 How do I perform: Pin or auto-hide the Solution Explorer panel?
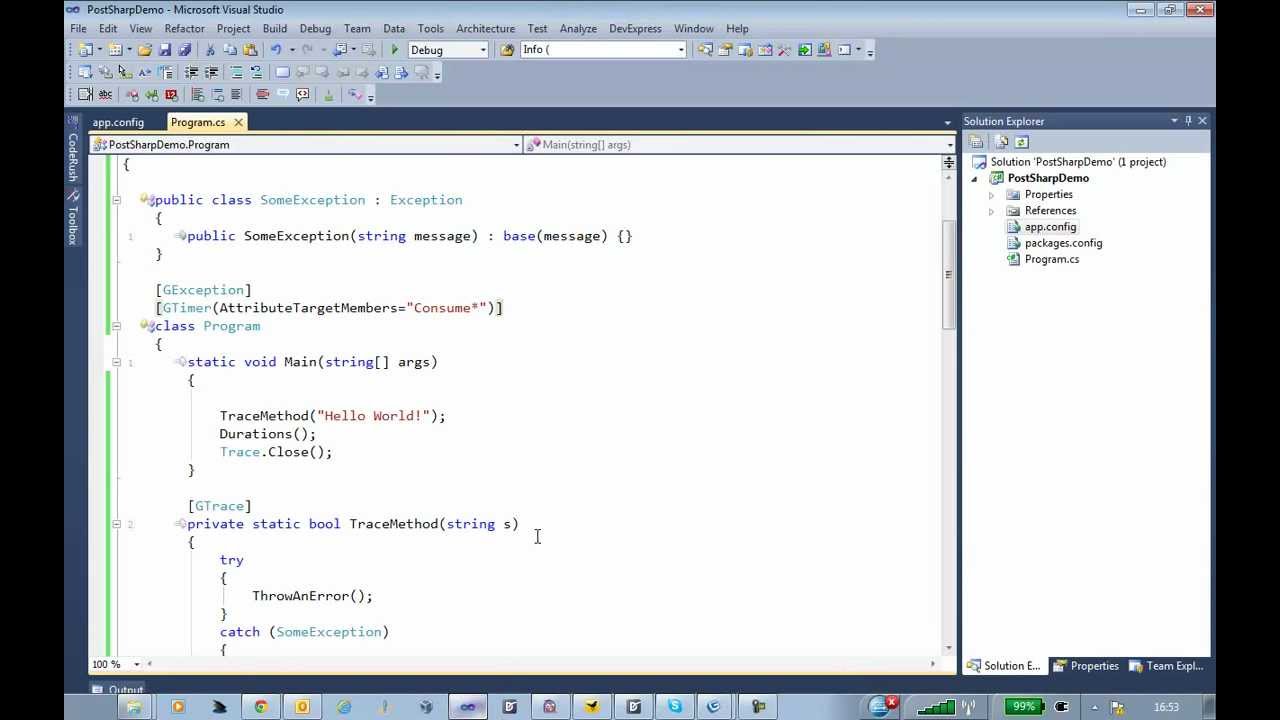tap(1188, 121)
